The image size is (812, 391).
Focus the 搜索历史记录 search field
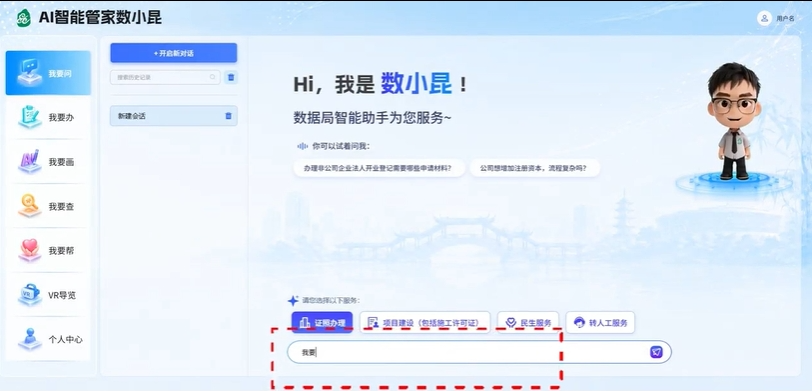click(165, 77)
